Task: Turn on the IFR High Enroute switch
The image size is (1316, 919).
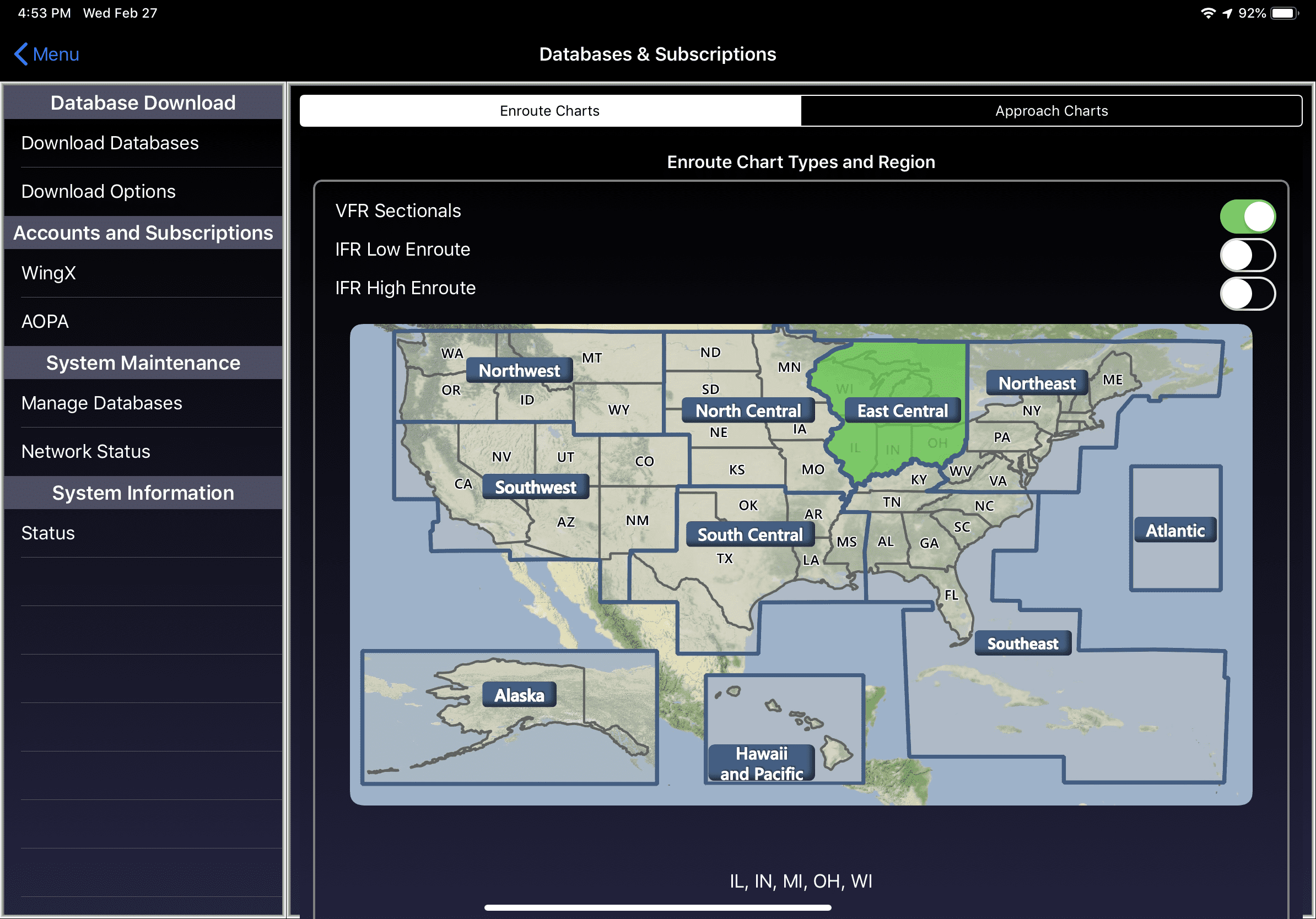Action: pyautogui.click(x=1247, y=293)
